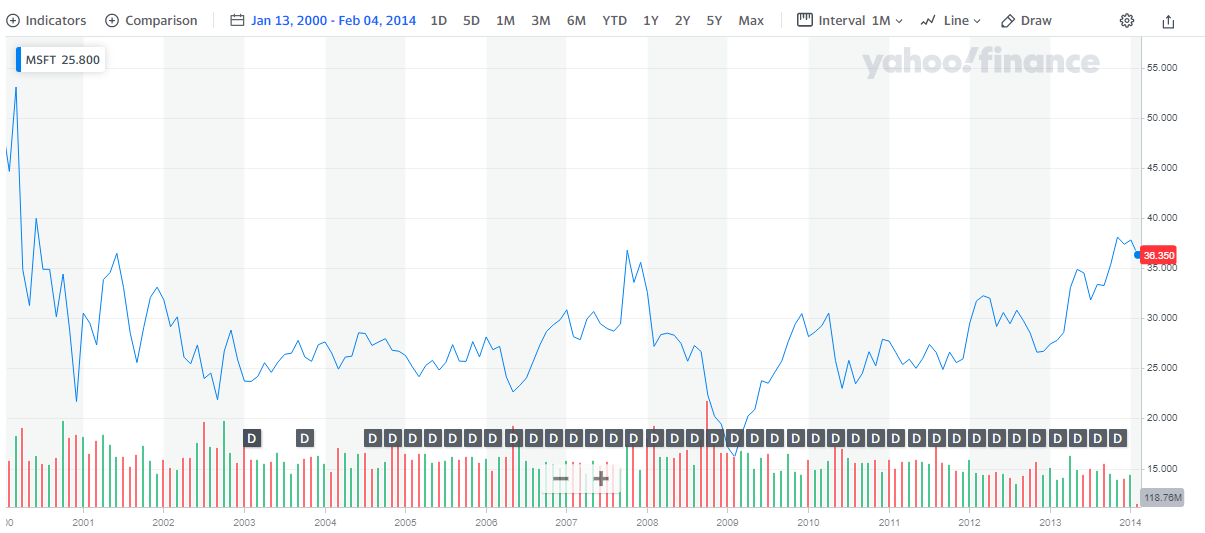
Task: Click the dividend D marker just left of 2004
Action: [x=305, y=438]
